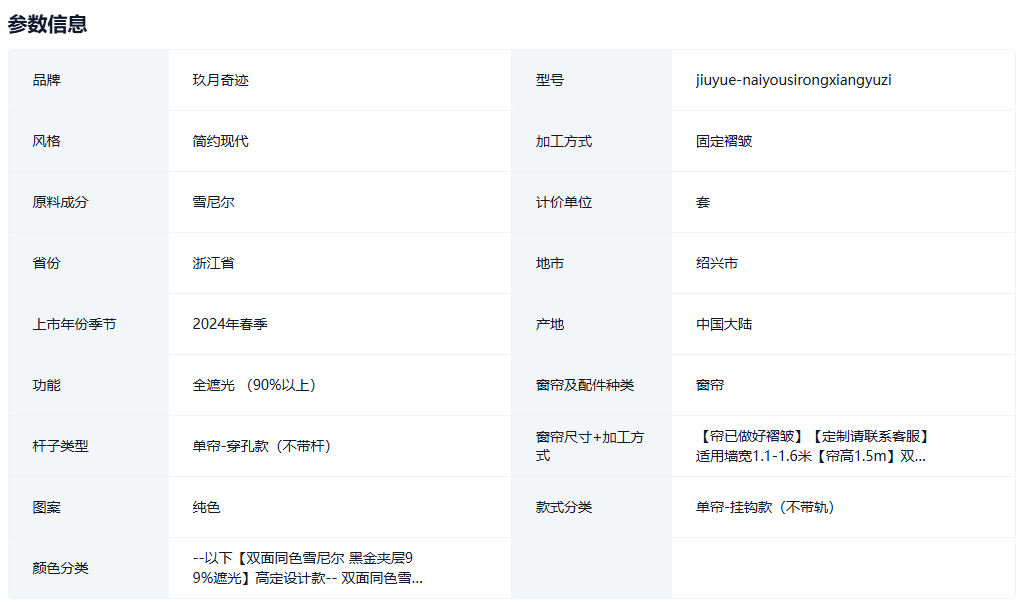
Task: Click the pricing unit value 套
Action: pos(703,202)
